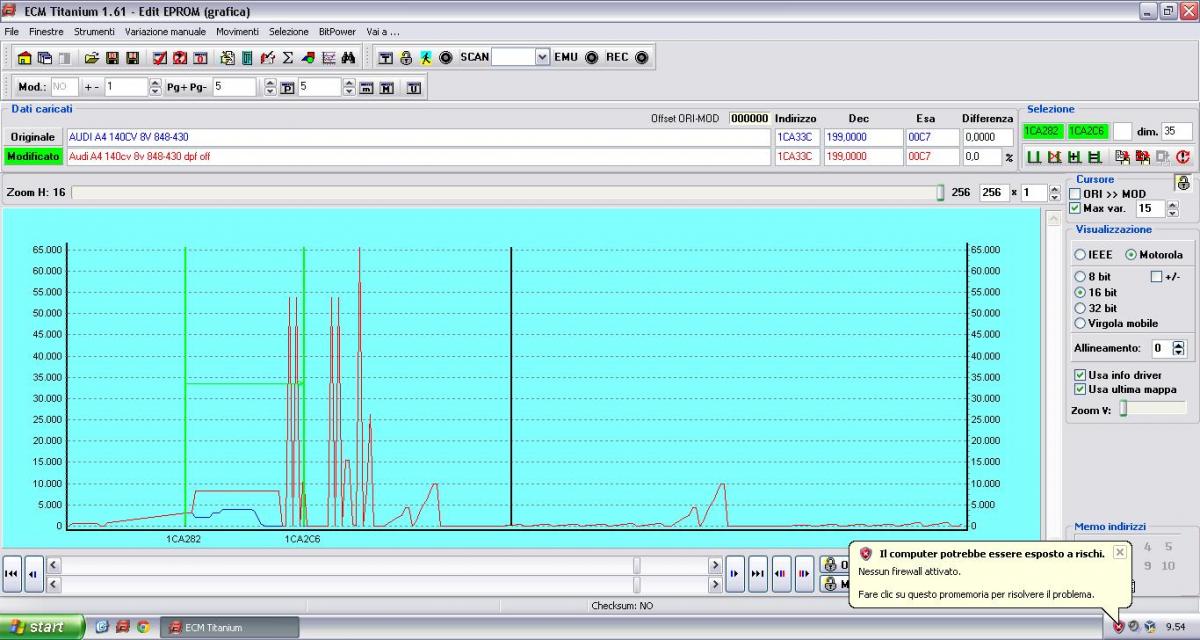This screenshot has width=1200, height=640.
Task: Click the binoculars search icon
Action: point(348,58)
